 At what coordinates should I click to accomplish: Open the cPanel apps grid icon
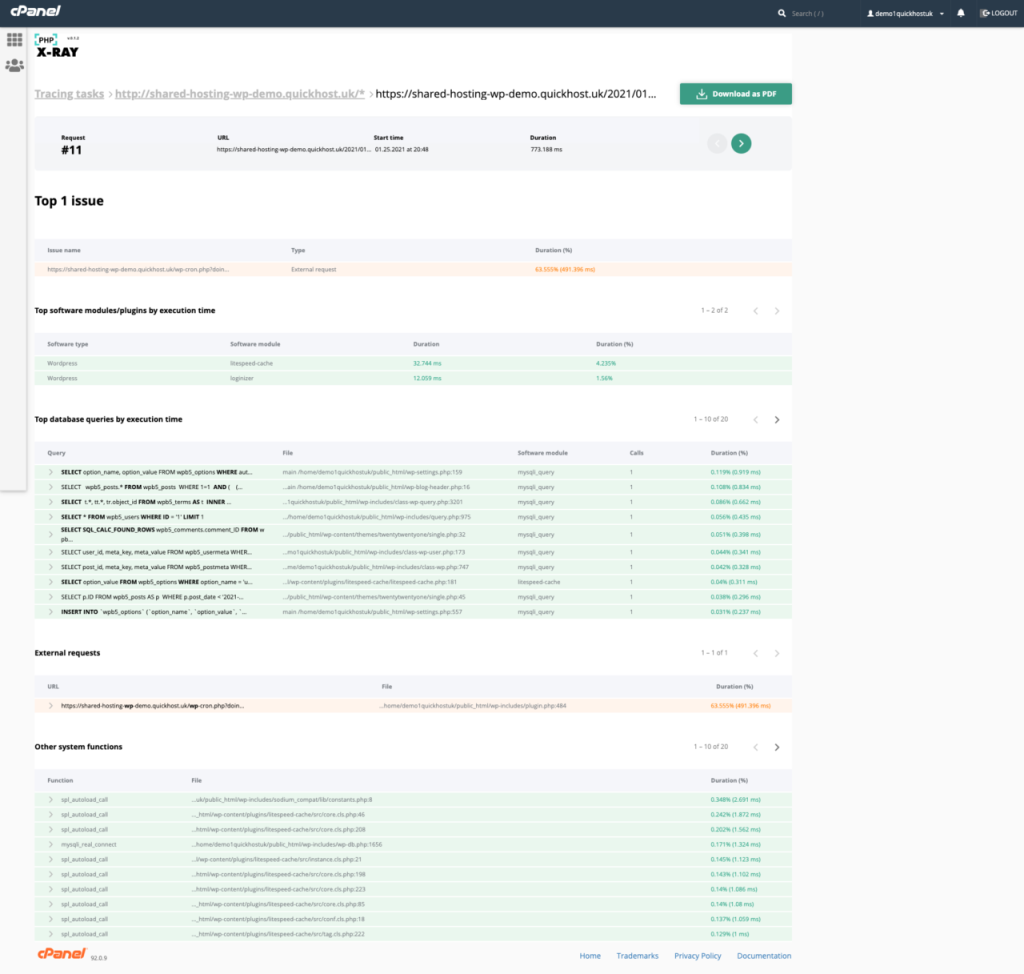tap(14, 40)
